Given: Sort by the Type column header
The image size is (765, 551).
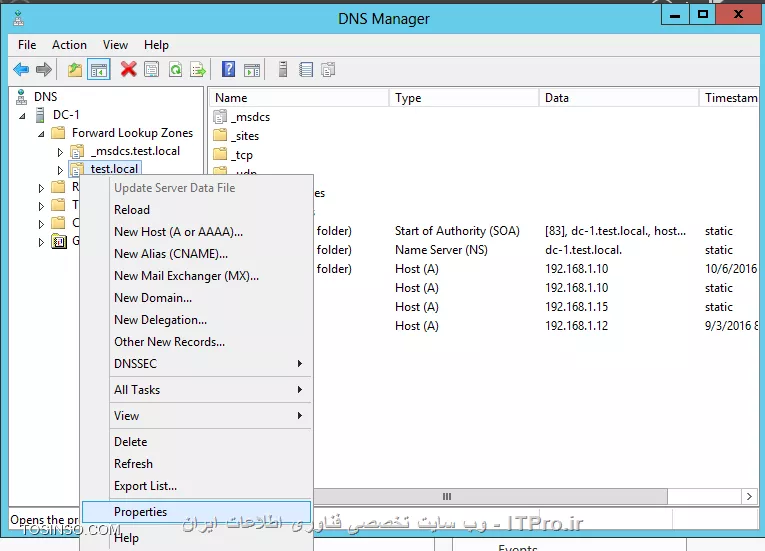Looking at the screenshot, I should point(464,98).
